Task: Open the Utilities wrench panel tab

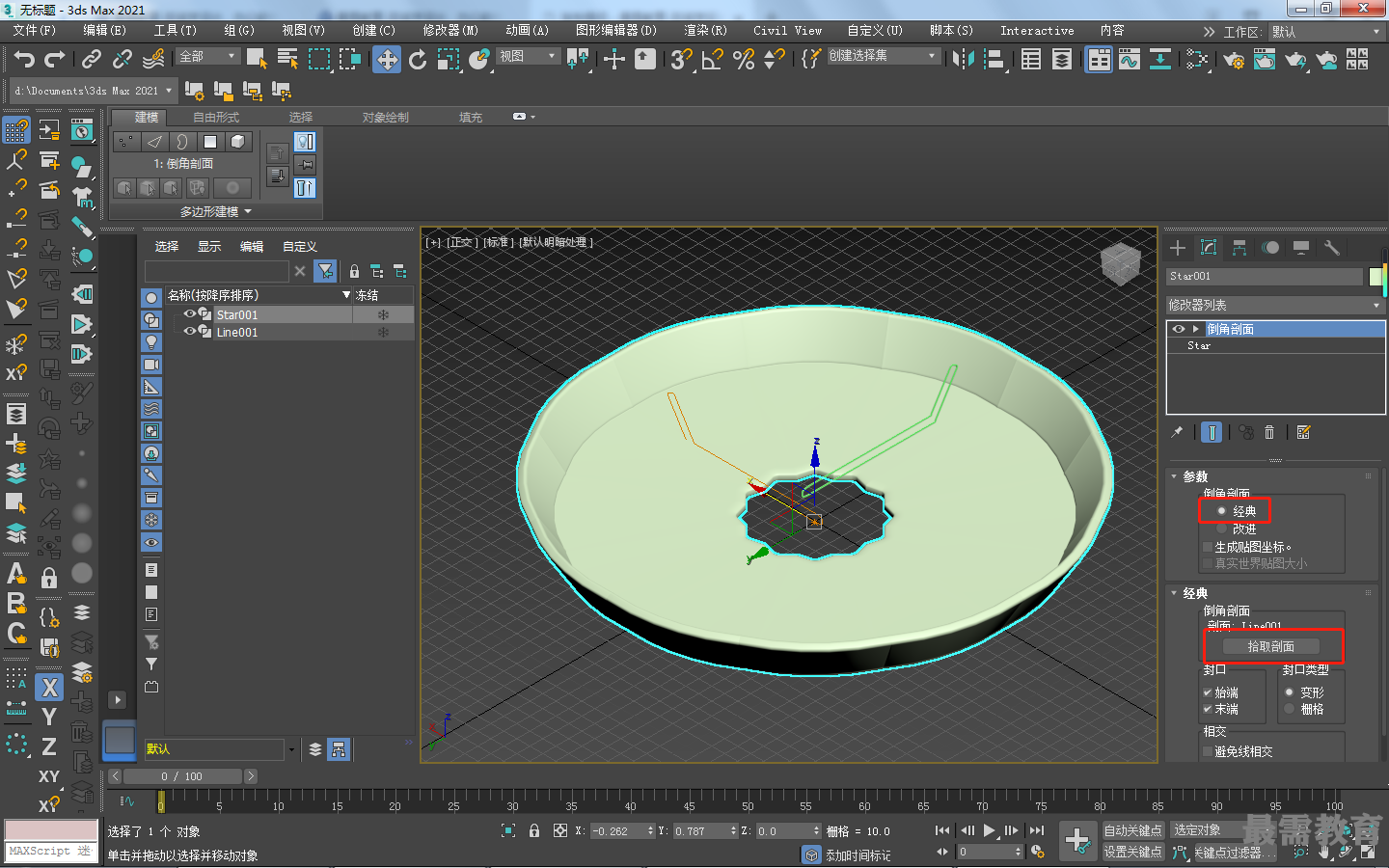Action: pyautogui.click(x=1332, y=248)
